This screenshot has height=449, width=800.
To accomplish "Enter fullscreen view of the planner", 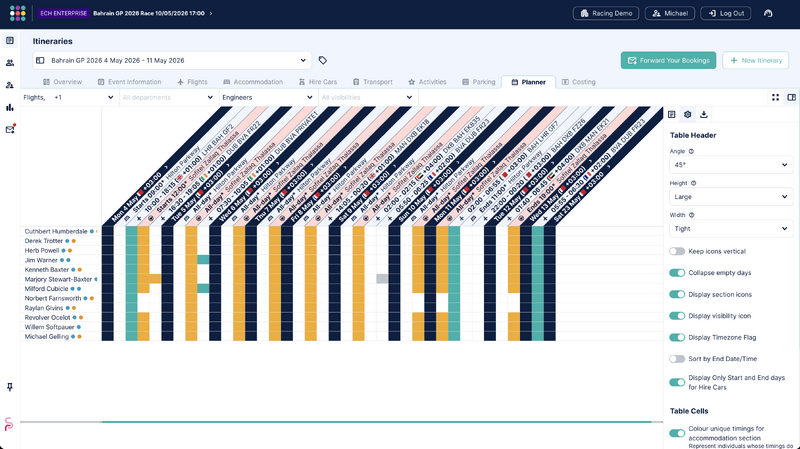I will pyautogui.click(x=776, y=97).
